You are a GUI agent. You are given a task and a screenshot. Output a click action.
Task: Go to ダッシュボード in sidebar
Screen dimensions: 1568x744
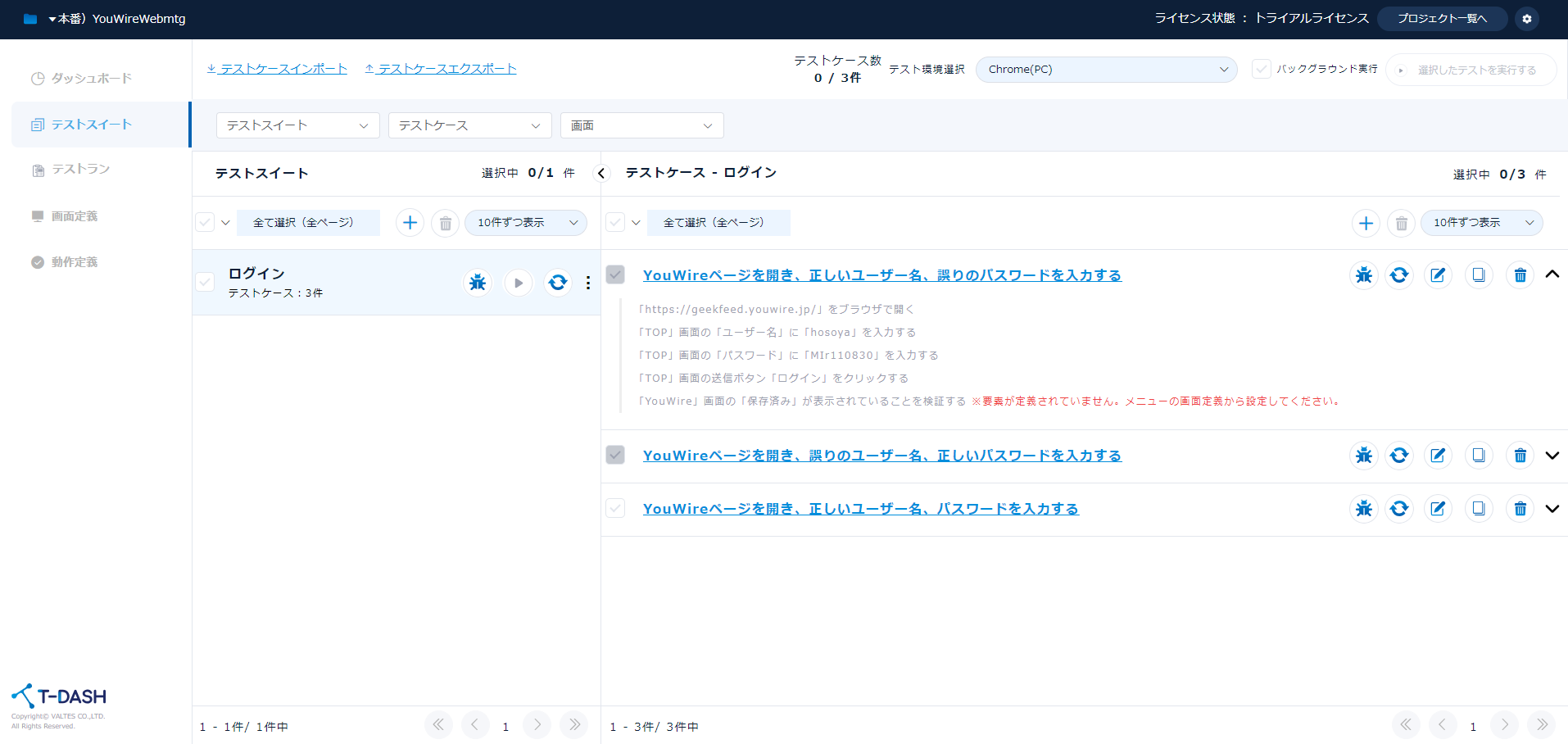coord(92,79)
